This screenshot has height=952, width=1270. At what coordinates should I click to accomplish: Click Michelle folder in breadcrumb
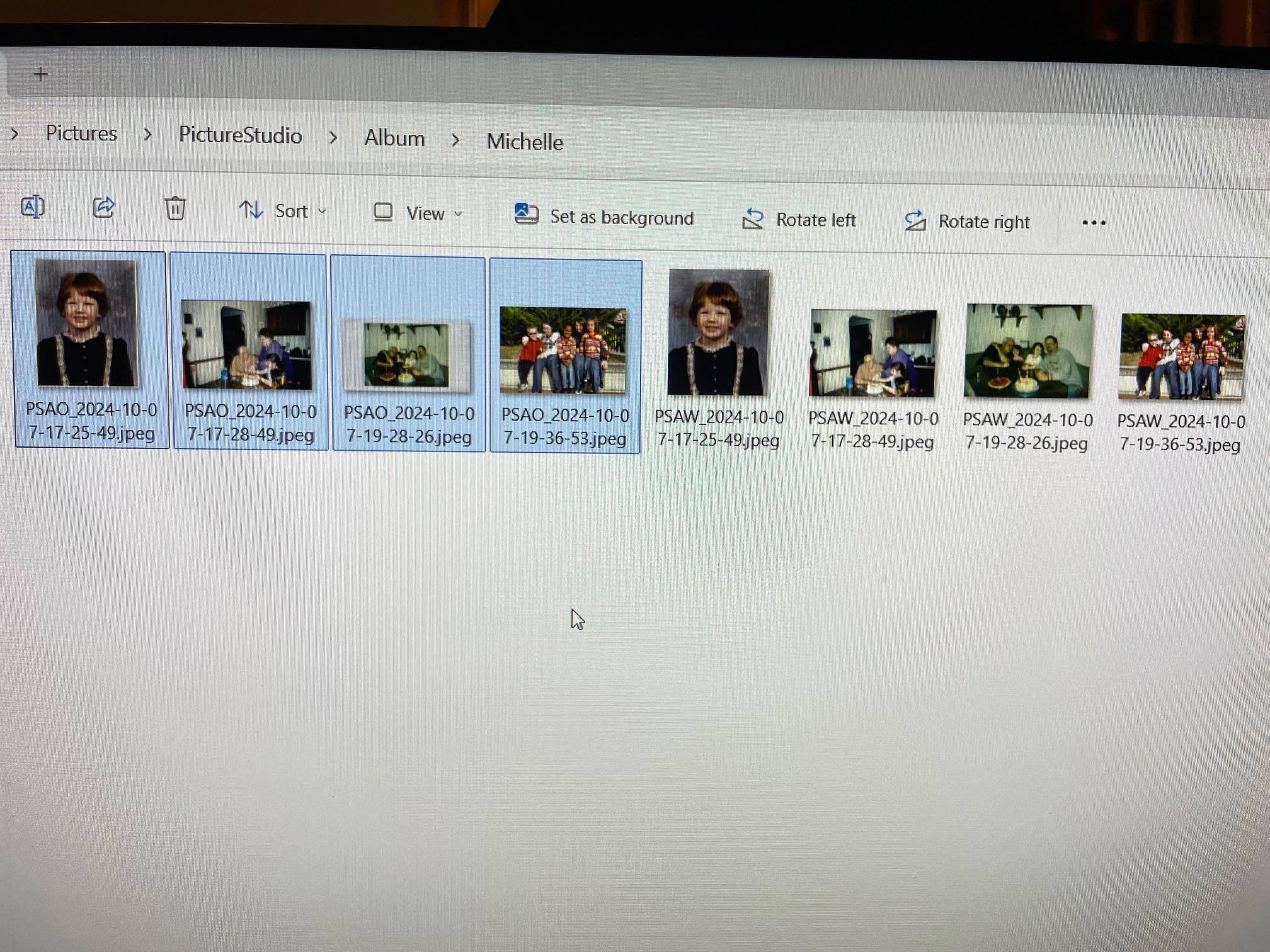coord(524,142)
